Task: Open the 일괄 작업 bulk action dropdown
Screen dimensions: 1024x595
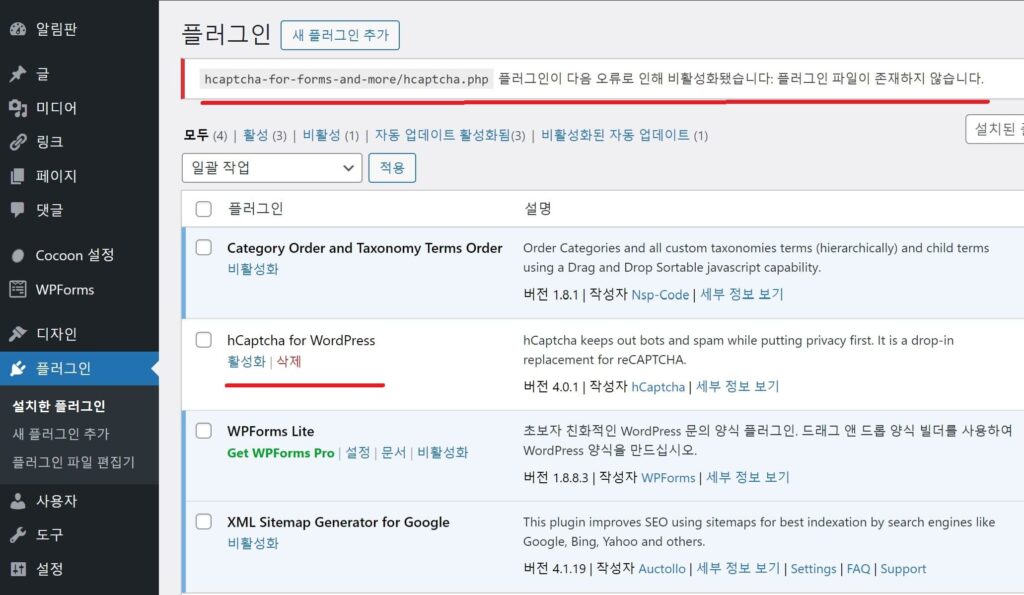Action: (x=272, y=168)
